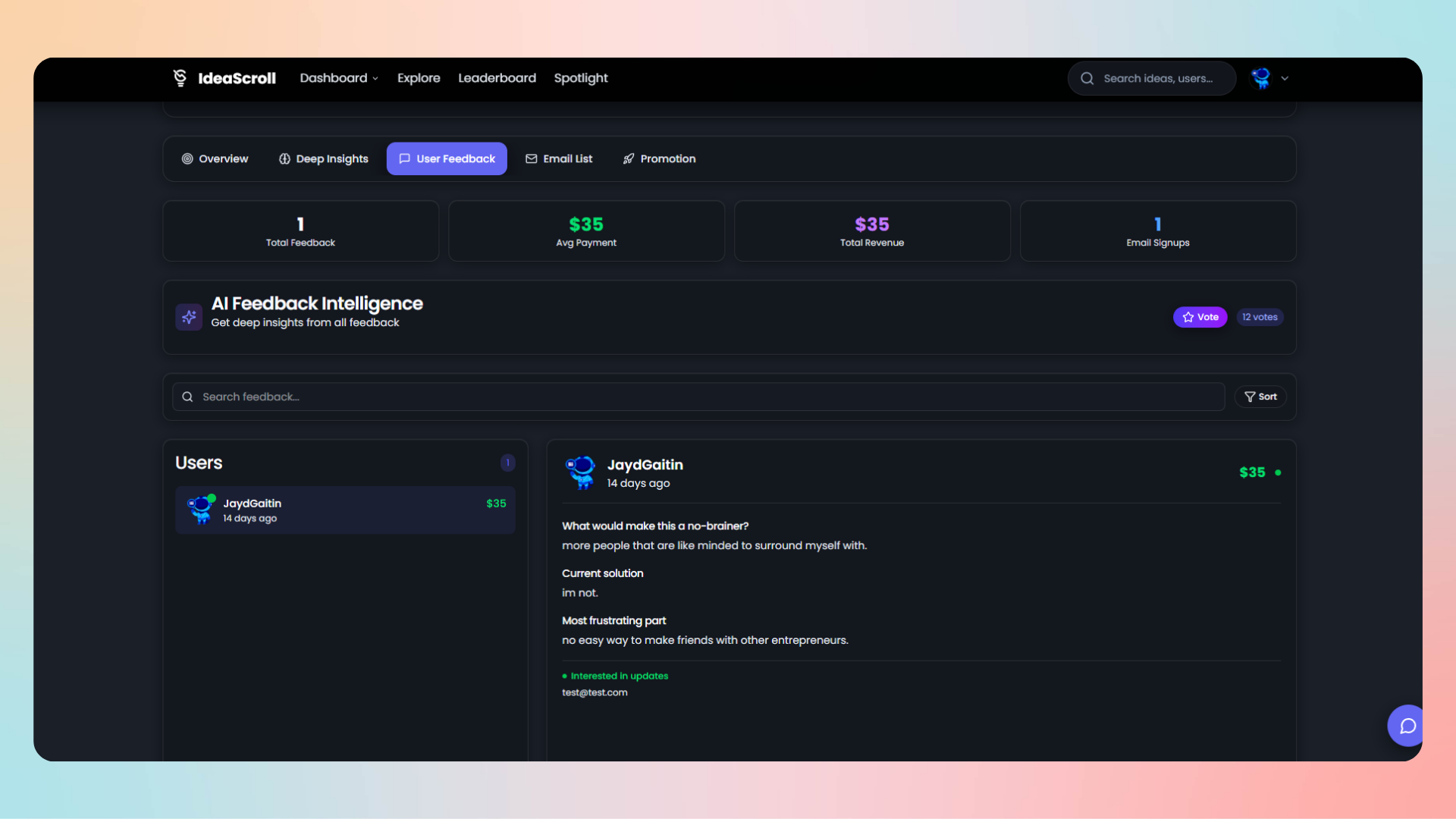The width and height of the screenshot is (1456, 819).
Task: Go to the Explore page
Action: pos(419,78)
